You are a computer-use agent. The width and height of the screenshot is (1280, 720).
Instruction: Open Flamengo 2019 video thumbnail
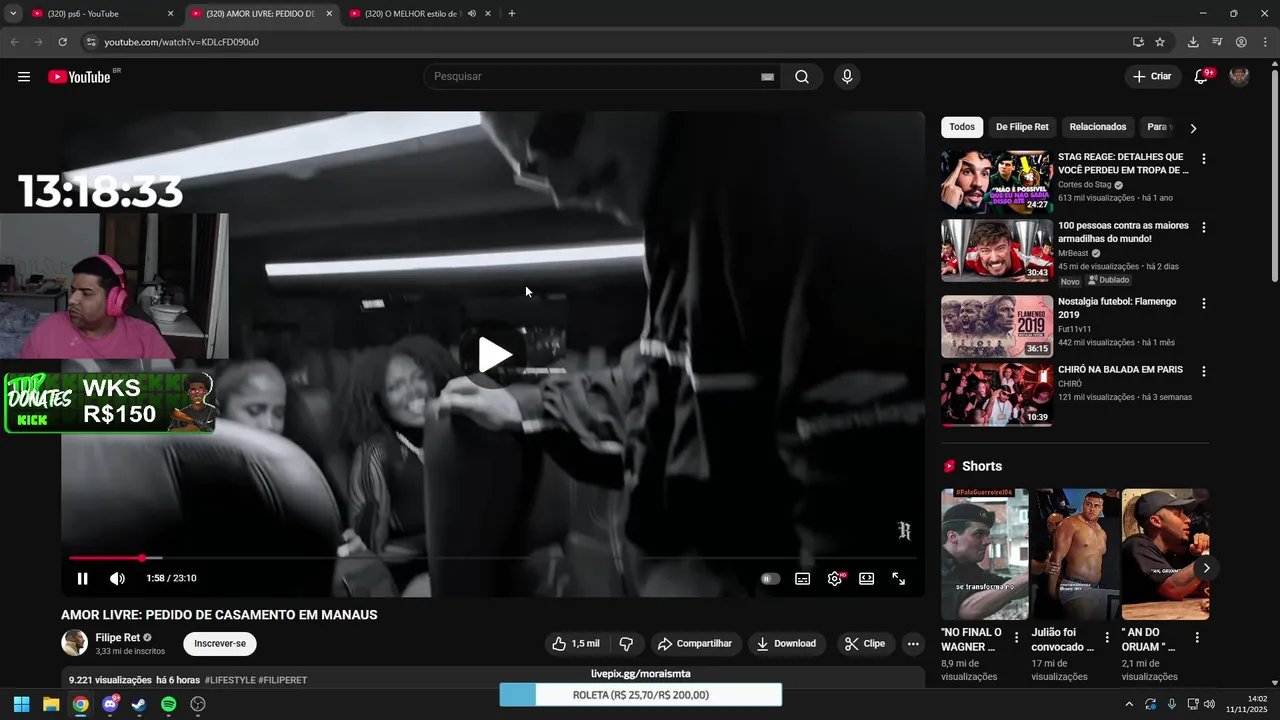[x=996, y=326]
